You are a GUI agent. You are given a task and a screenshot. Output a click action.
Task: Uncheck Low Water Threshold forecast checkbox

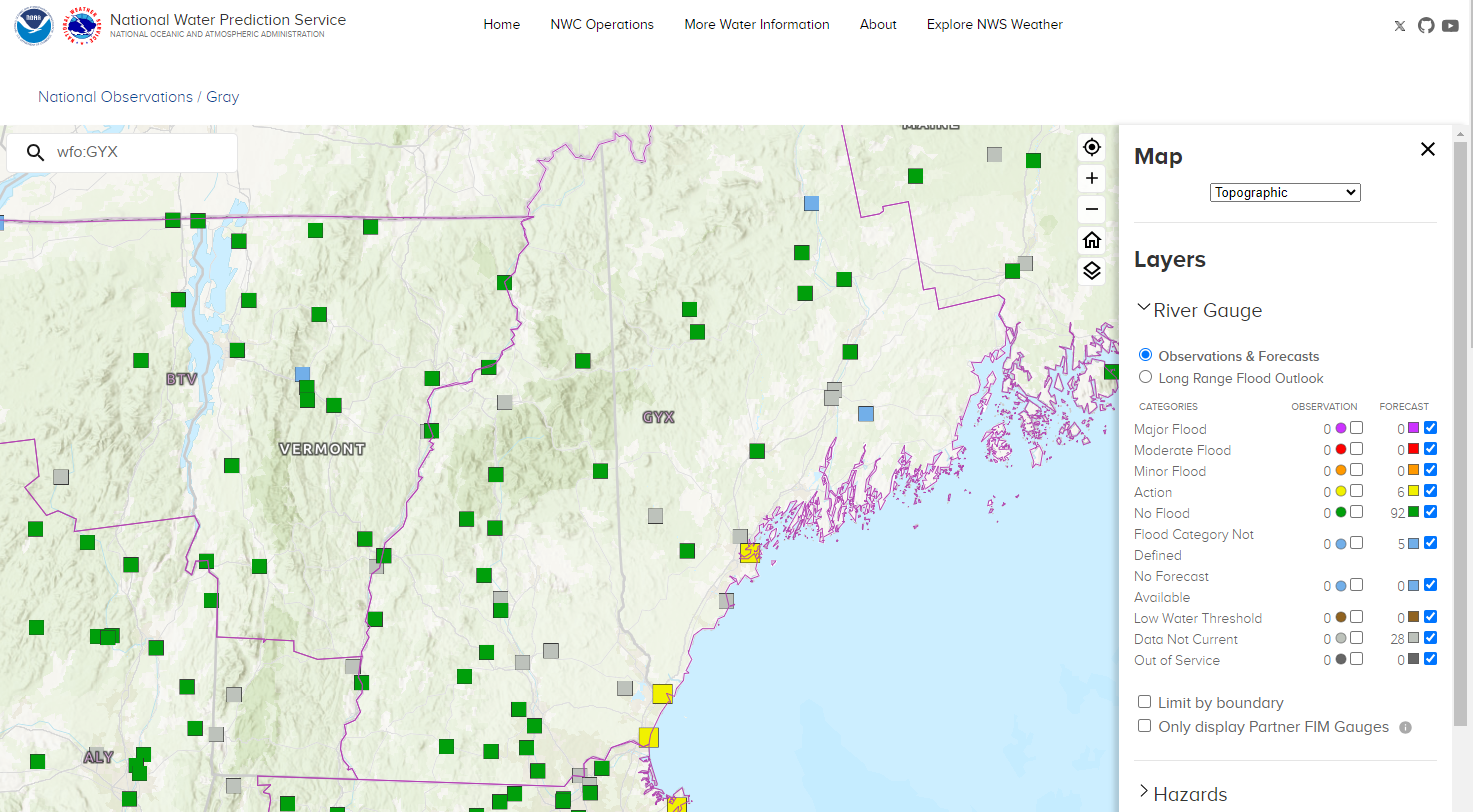1430,617
